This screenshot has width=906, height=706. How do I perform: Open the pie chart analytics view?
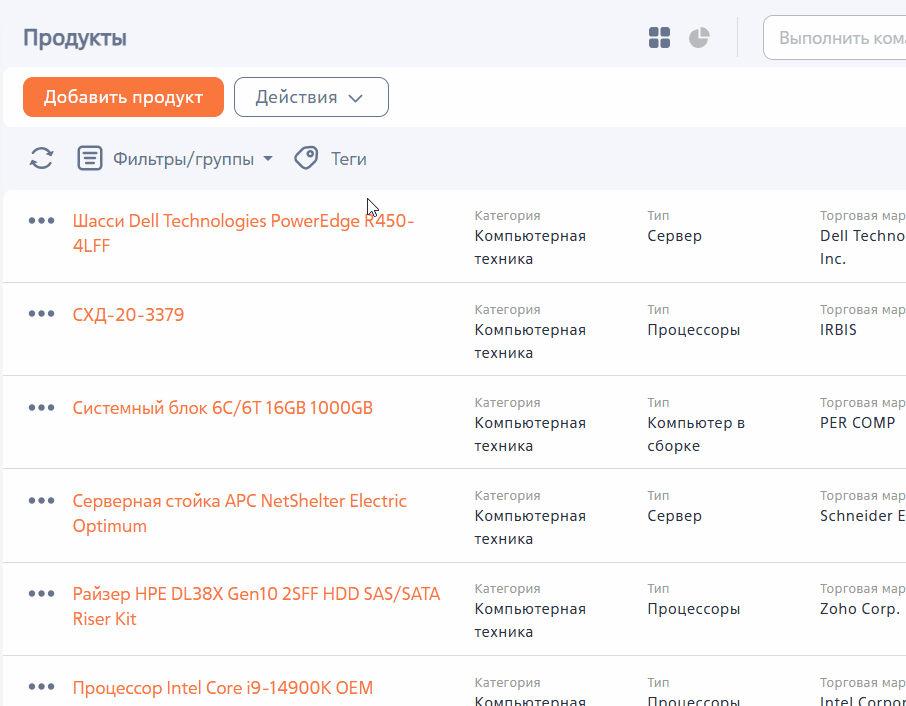(699, 38)
